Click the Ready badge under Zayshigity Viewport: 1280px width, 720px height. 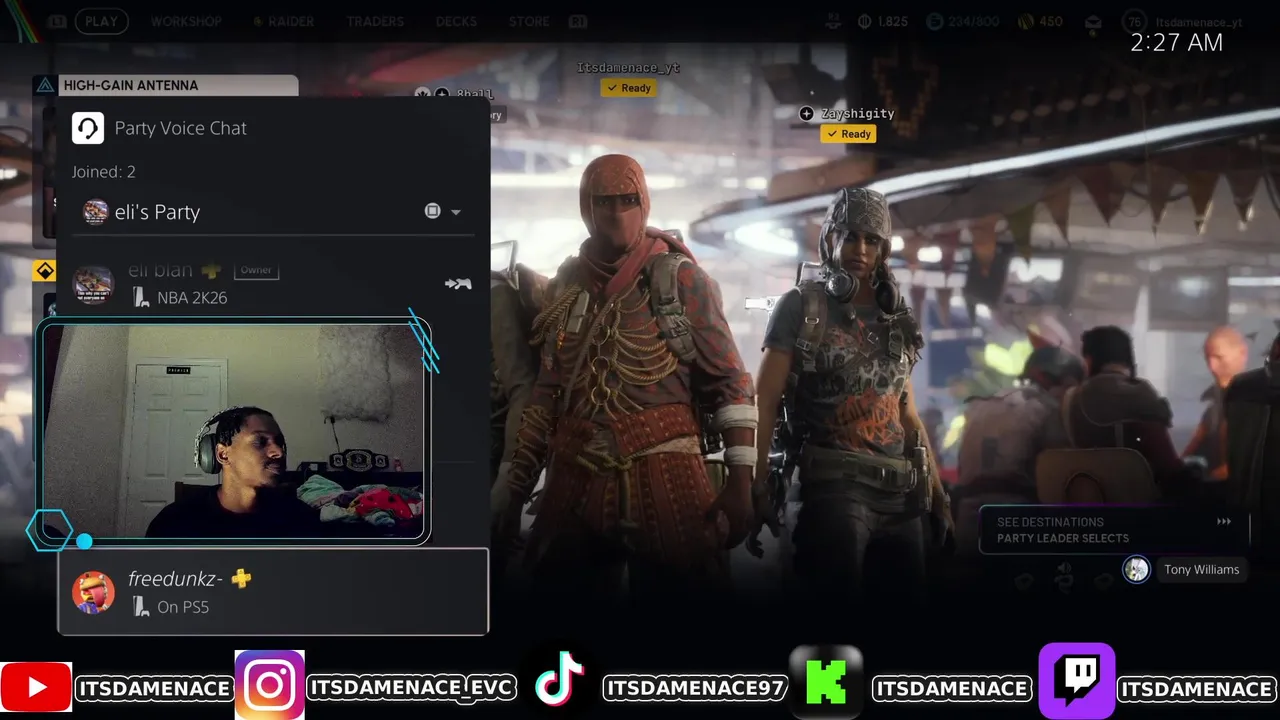848,134
